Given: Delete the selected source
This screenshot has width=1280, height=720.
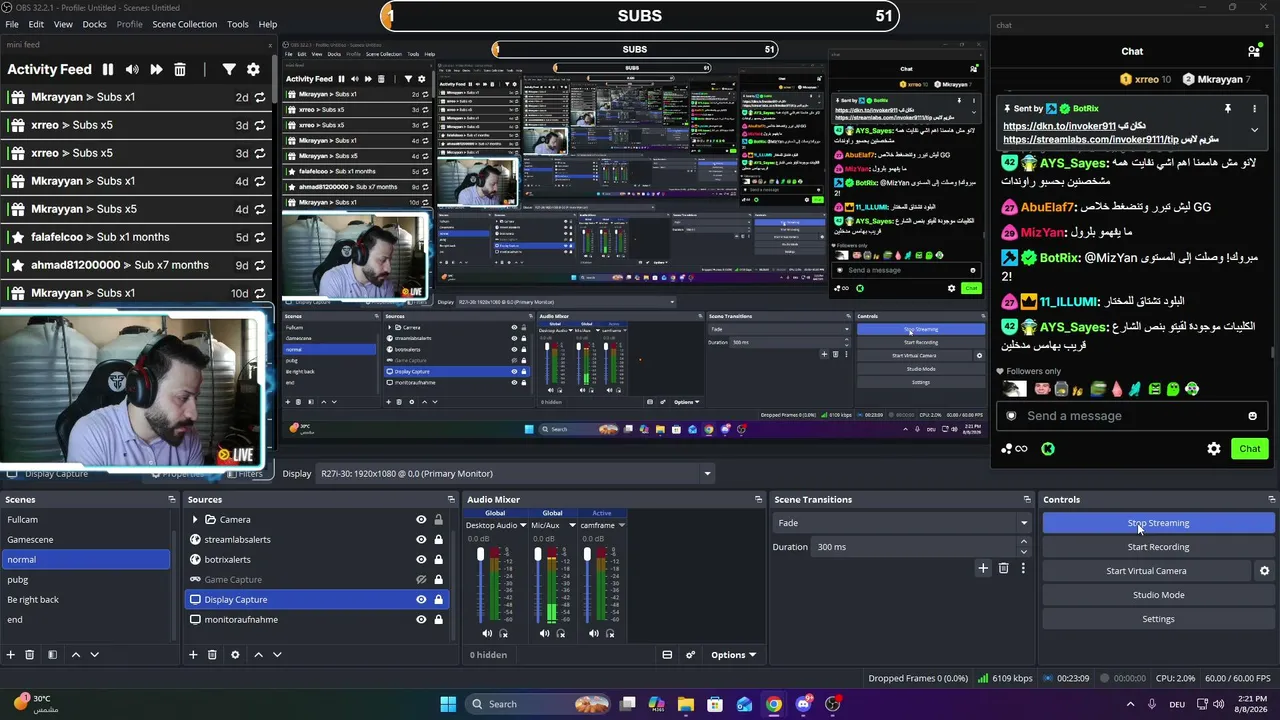Looking at the screenshot, I should (212, 655).
